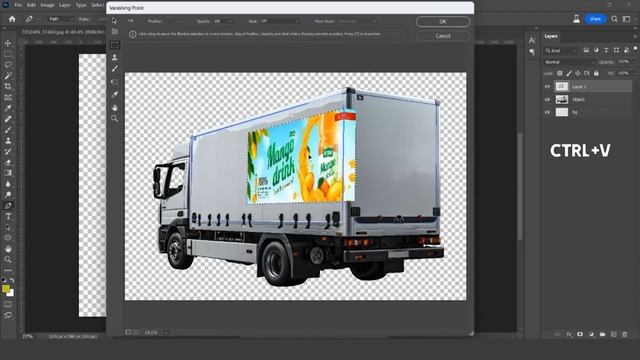Toggle the lock transparent pixels option
Viewport: 640px width, 360px height.
coord(560,73)
